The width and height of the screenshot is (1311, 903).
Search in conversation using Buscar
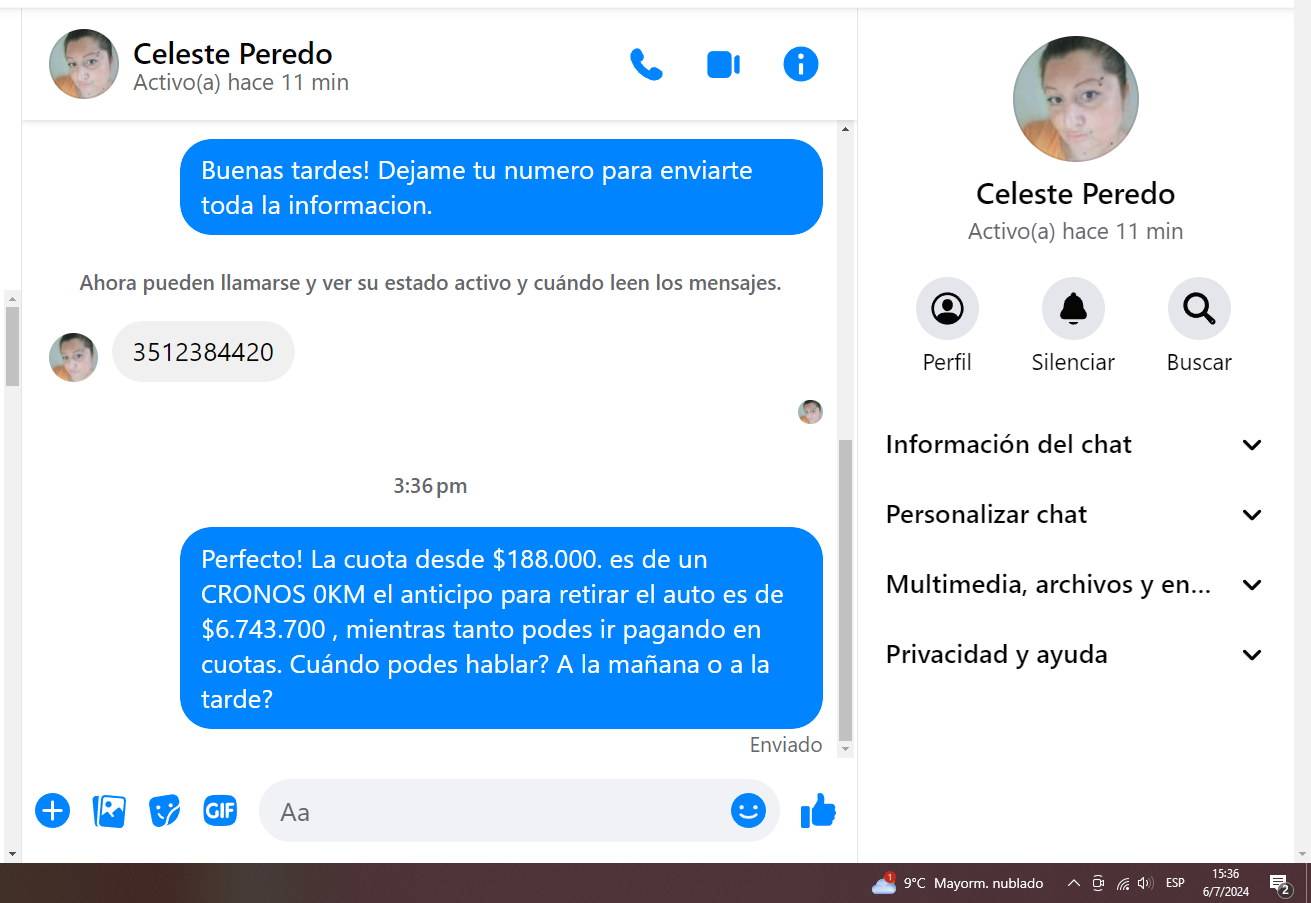tap(1199, 309)
